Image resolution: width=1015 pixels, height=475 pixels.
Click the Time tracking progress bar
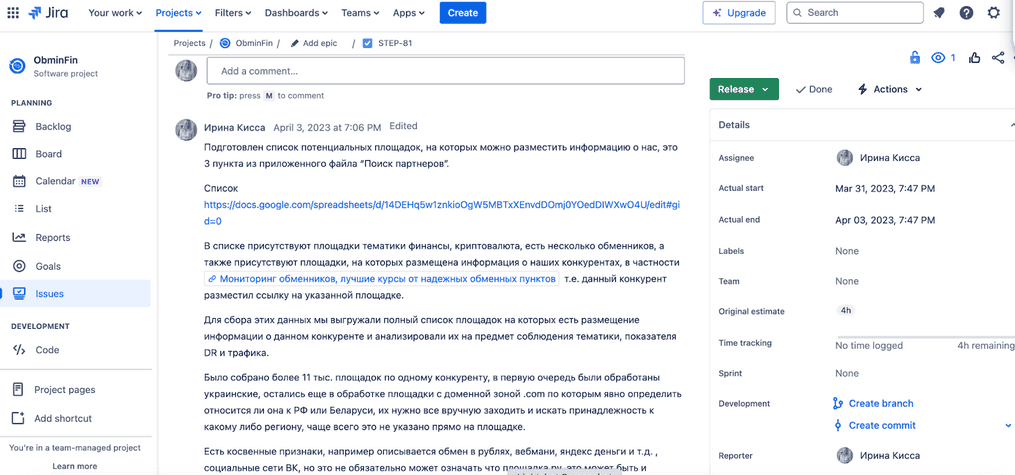(x=925, y=337)
